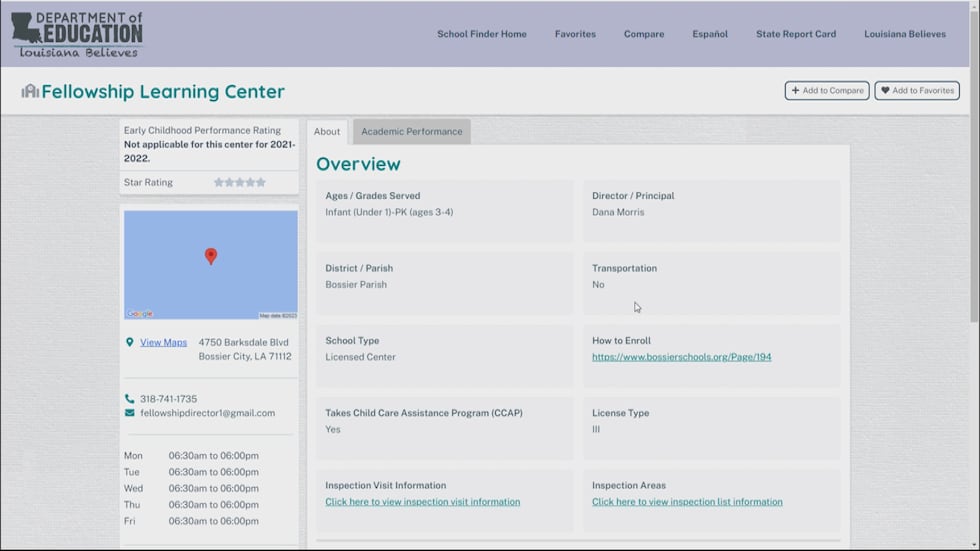Switch to the Academic Performance tab
This screenshot has height=551, width=980.
click(412, 132)
